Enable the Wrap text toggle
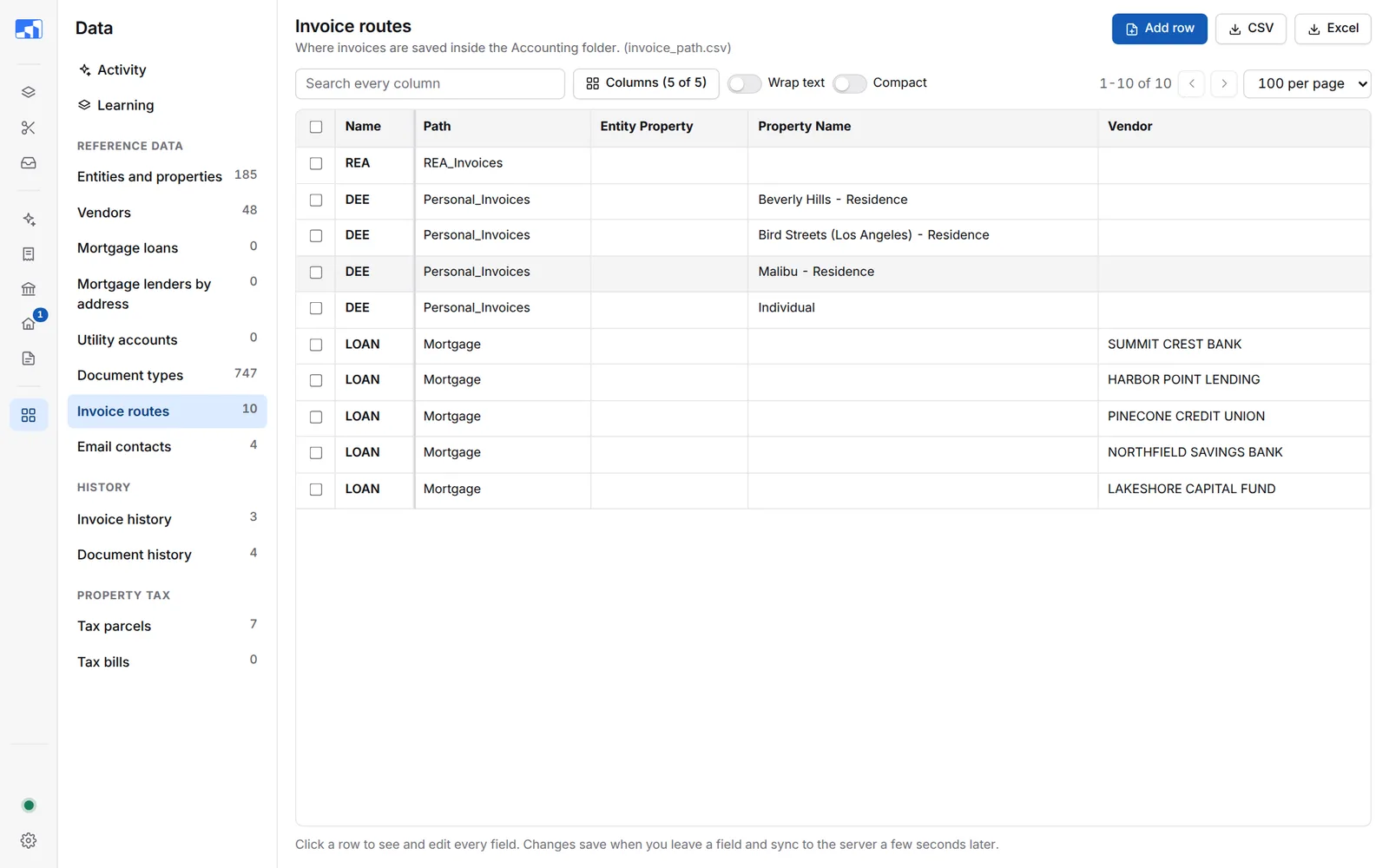The image size is (1389, 868). pyautogui.click(x=744, y=83)
